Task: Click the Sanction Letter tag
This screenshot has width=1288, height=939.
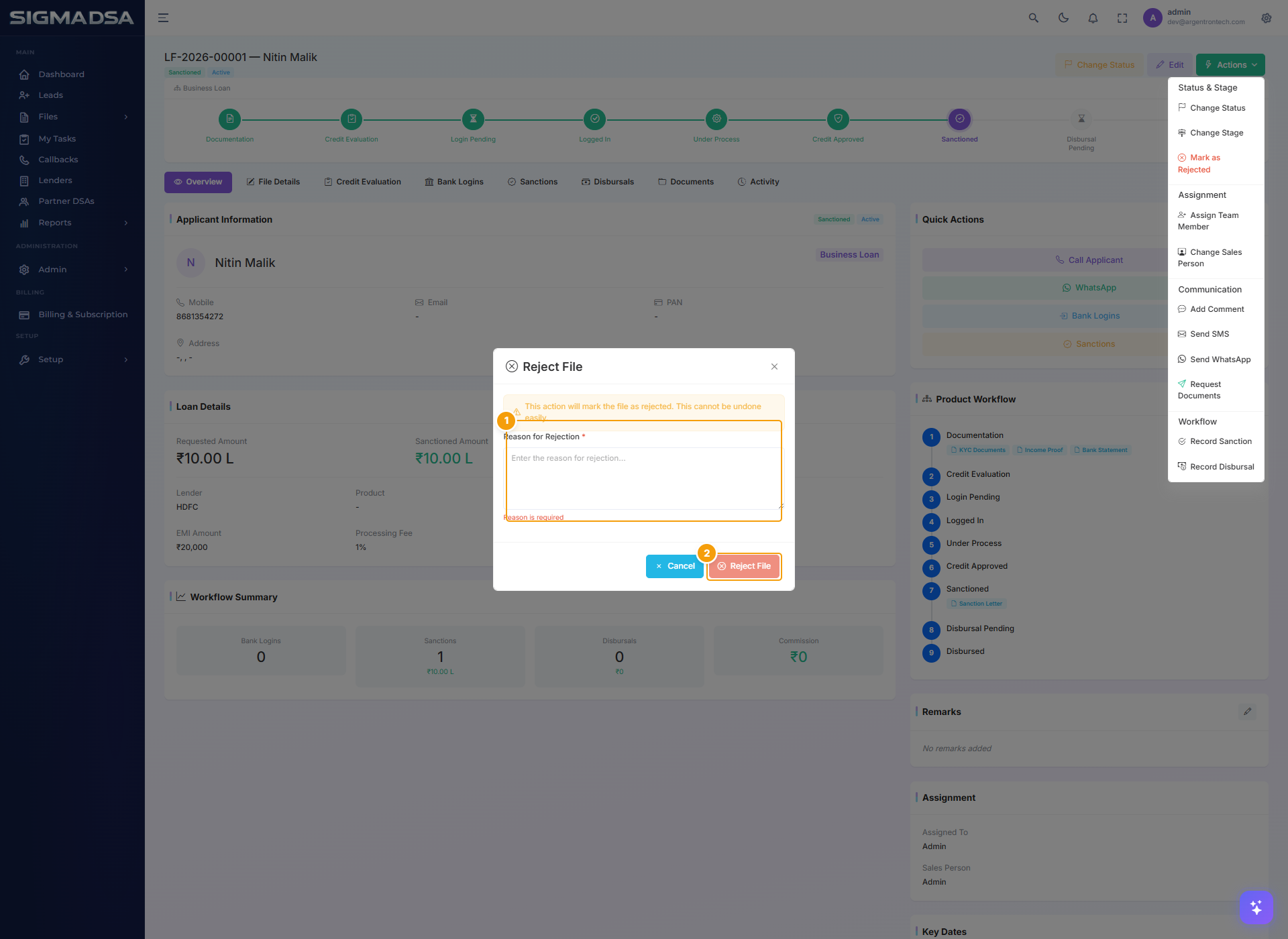Action: point(977,604)
